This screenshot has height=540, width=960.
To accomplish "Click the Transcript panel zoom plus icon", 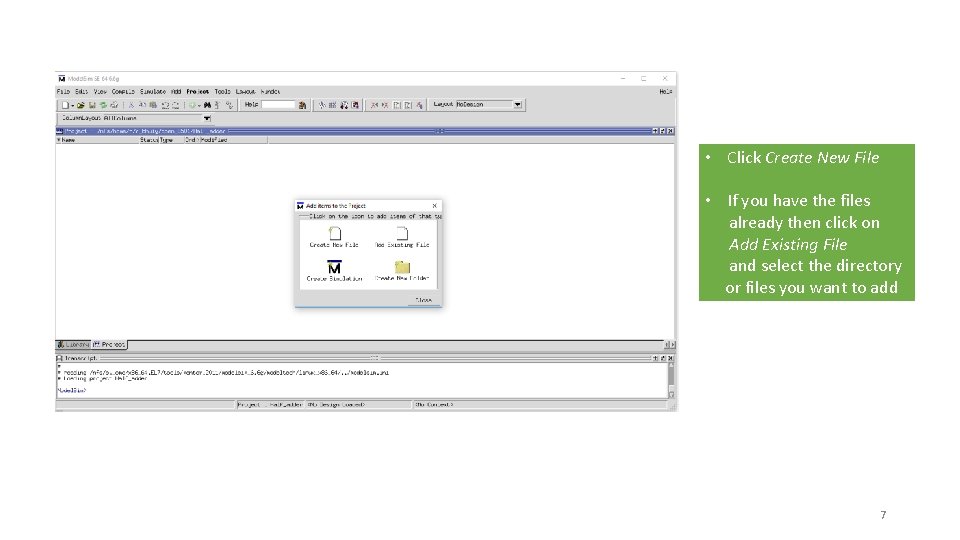I will (655, 358).
